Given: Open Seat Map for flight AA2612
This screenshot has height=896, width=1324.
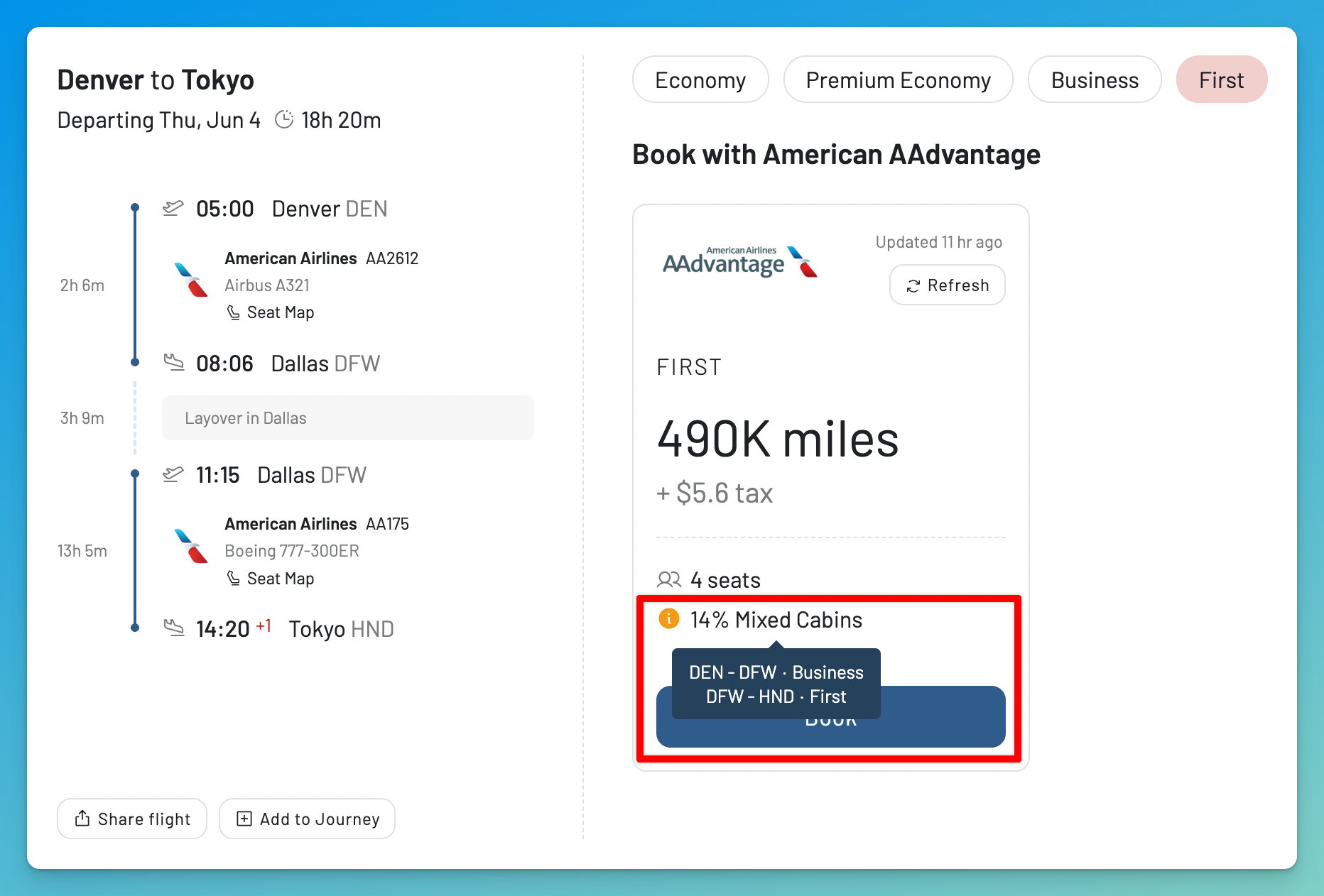Looking at the screenshot, I should (x=270, y=312).
